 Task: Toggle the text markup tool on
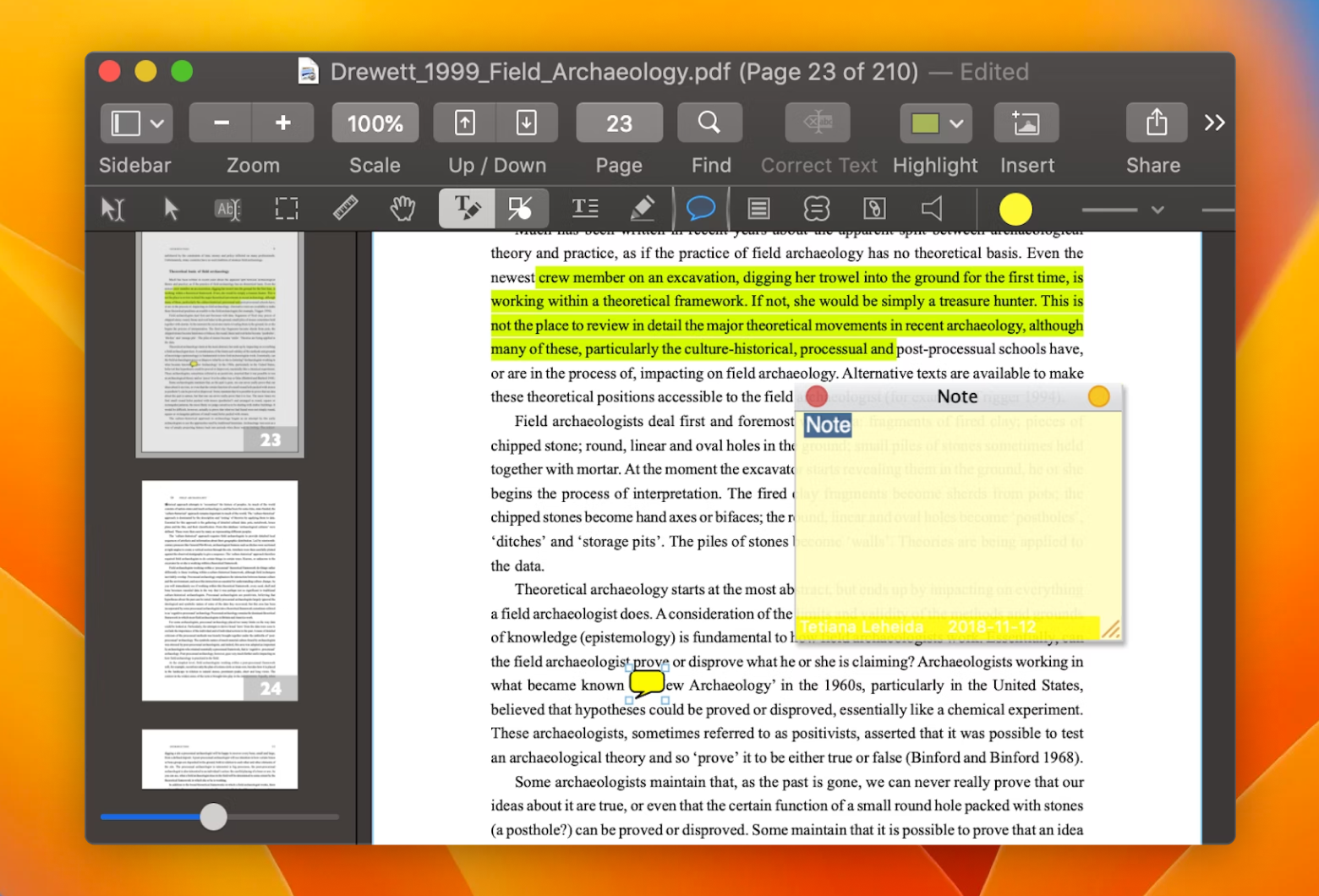pyautogui.click(x=466, y=208)
